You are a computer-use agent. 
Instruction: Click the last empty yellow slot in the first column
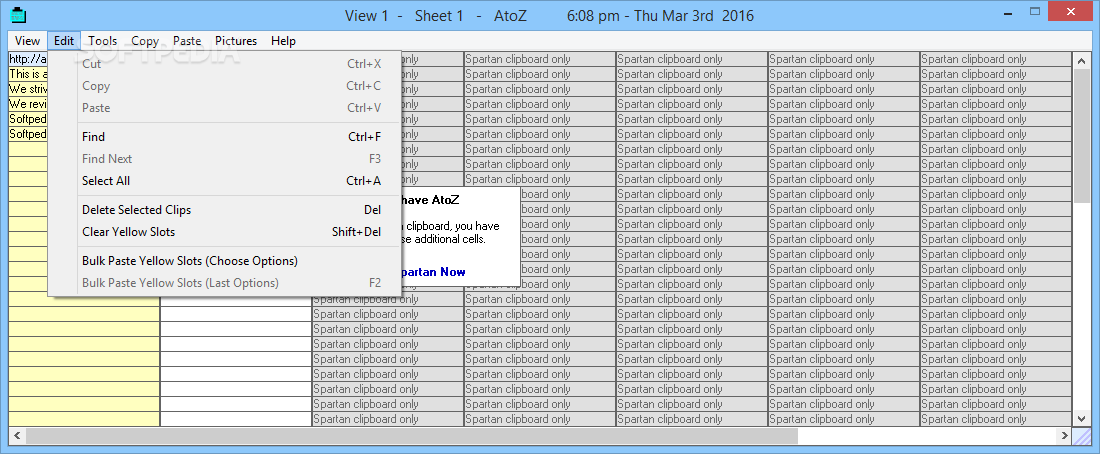coord(84,419)
